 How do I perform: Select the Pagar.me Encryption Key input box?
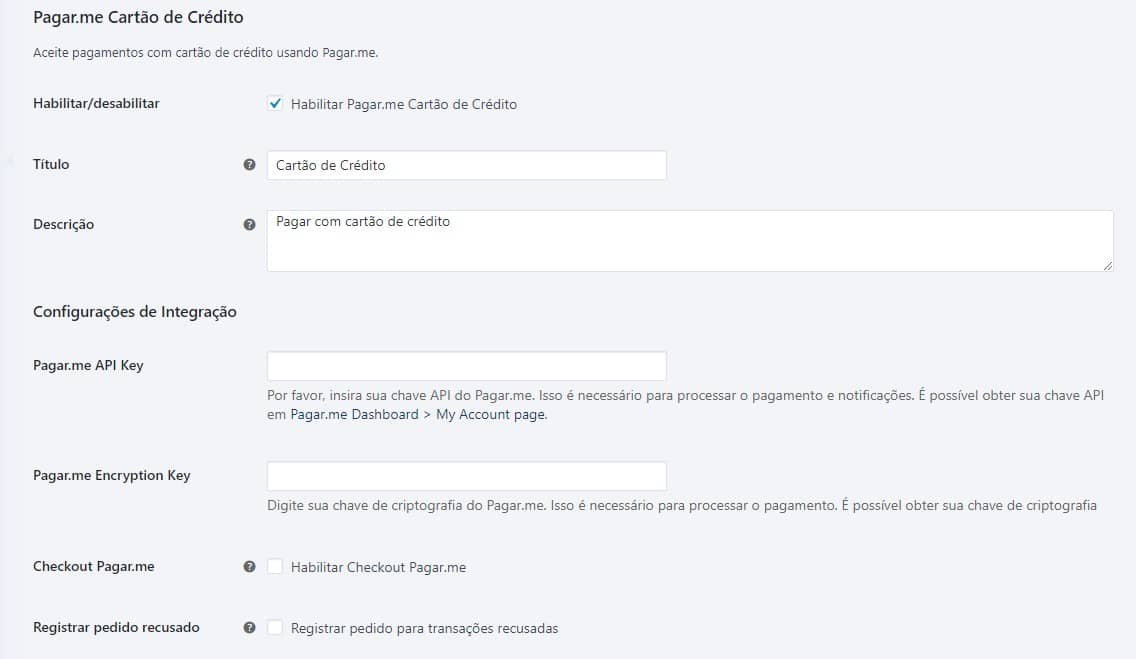(x=467, y=477)
